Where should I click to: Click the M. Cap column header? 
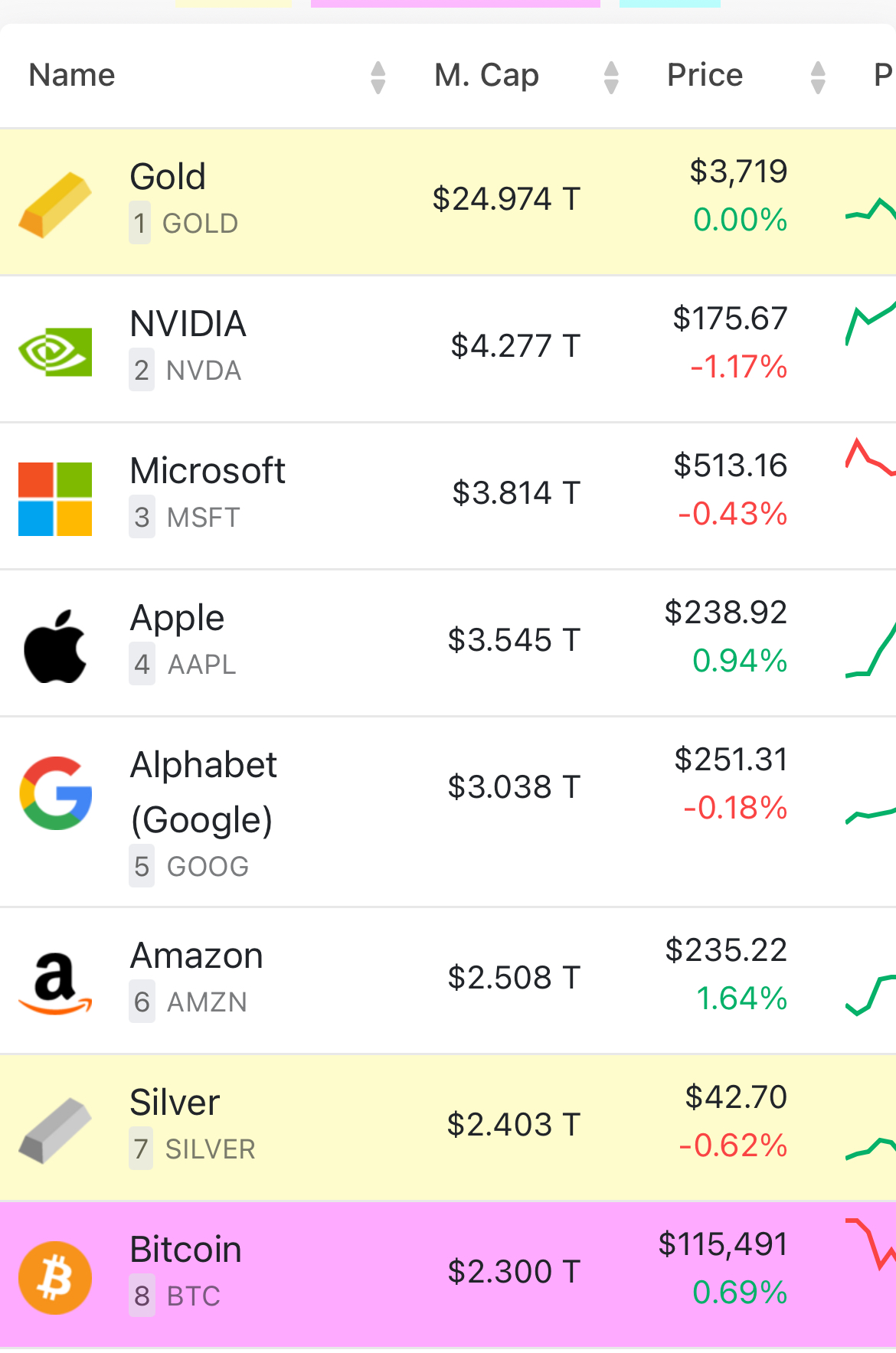tap(487, 75)
